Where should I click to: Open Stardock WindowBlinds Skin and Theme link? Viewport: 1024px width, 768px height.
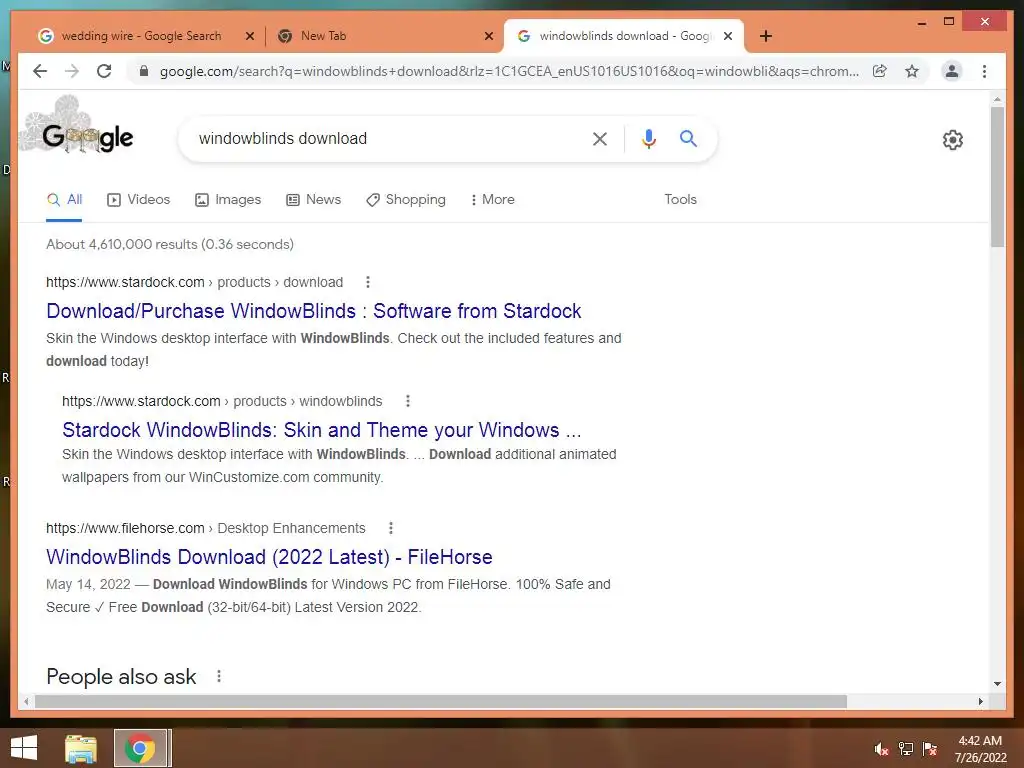pyautogui.click(x=321, y=430)
